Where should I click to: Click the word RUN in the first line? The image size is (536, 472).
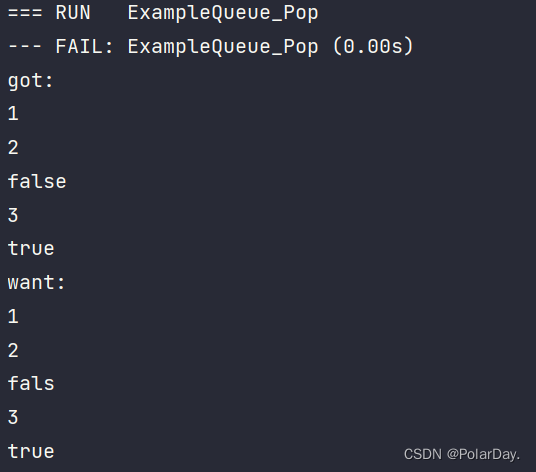point(73,13)
